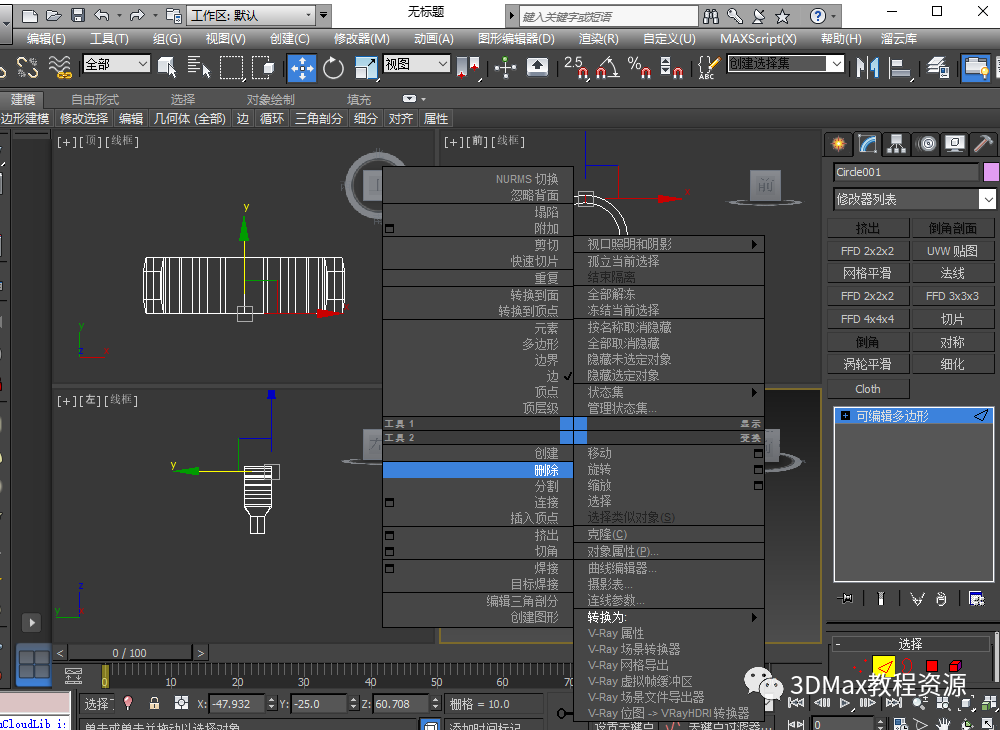Open the Hierarchy panel tab icon
The image size is (1000, 730).
896,143
